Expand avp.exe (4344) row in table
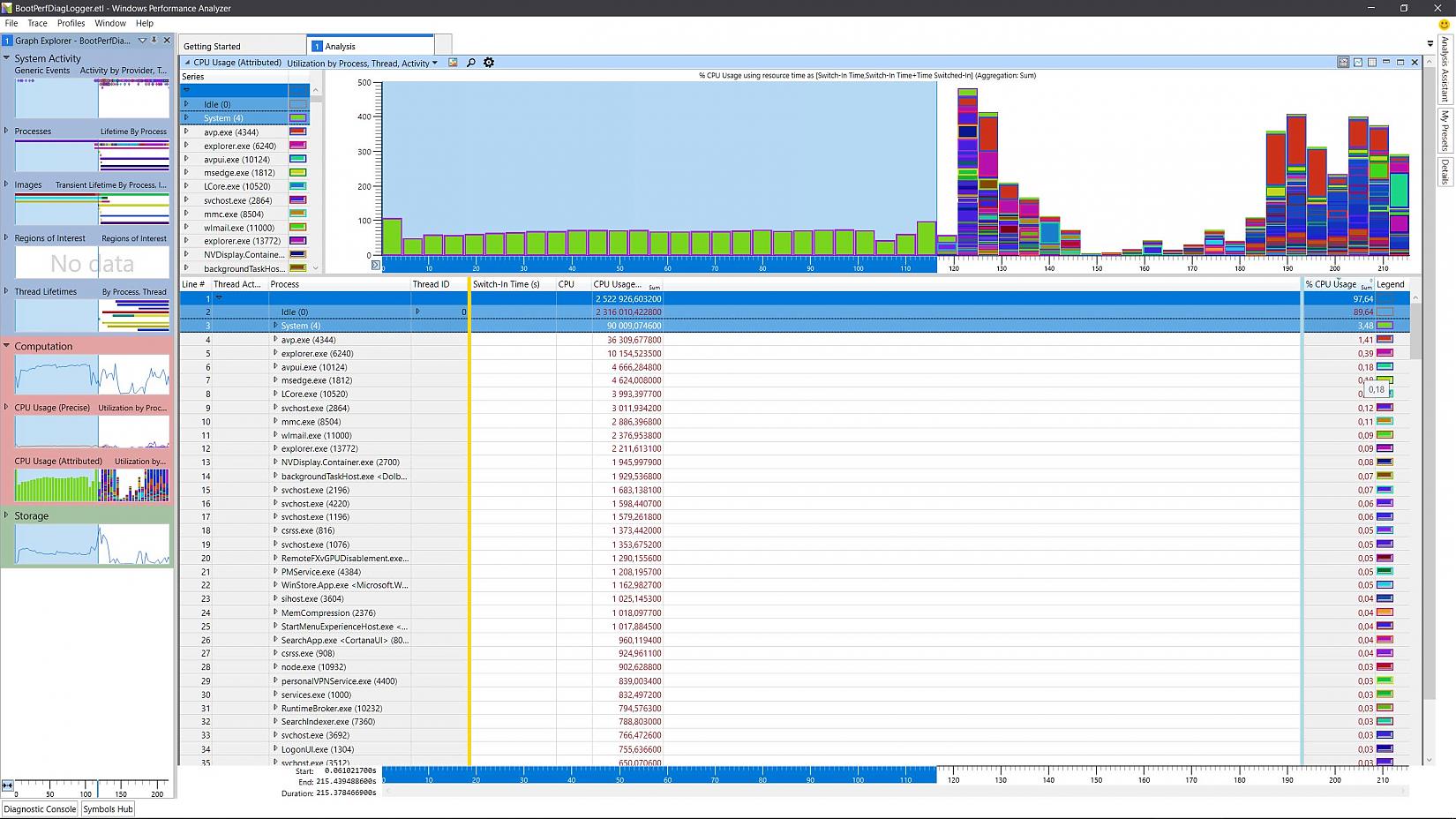This screenshot has width=1456, height=819. (275, 340)
